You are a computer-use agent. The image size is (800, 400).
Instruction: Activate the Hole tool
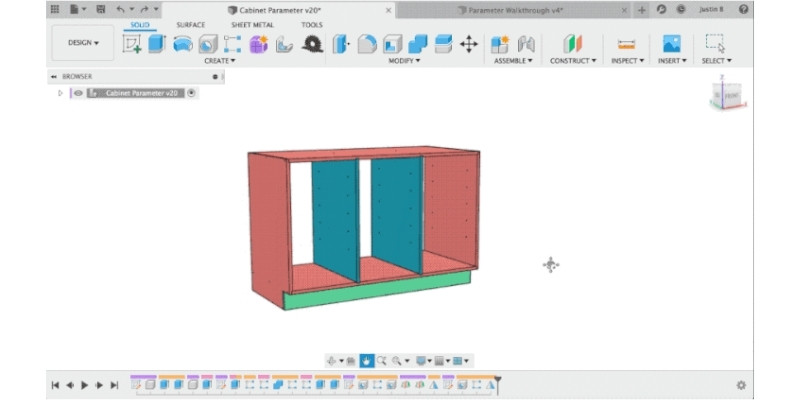[x=208, y=44]
